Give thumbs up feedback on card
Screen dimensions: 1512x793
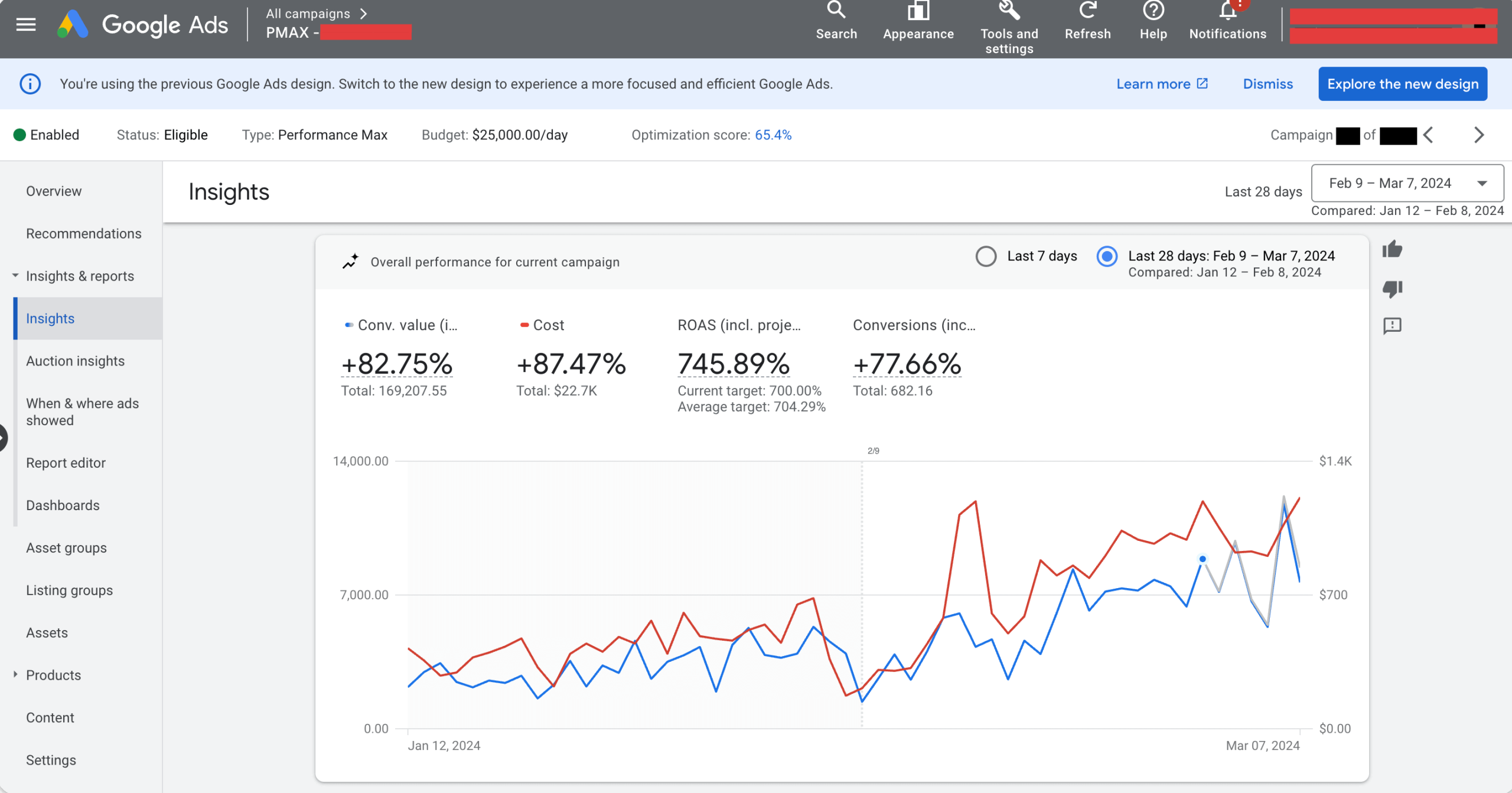[x=1392, y=249]
